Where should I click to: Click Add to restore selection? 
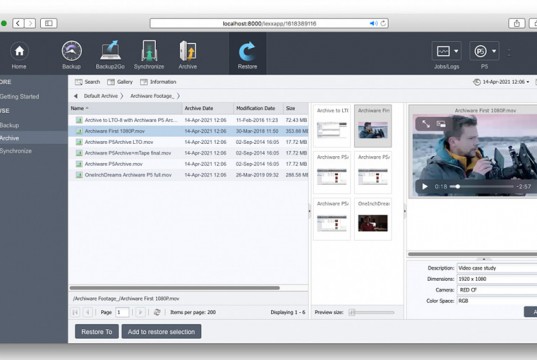(x=161, y=332)
